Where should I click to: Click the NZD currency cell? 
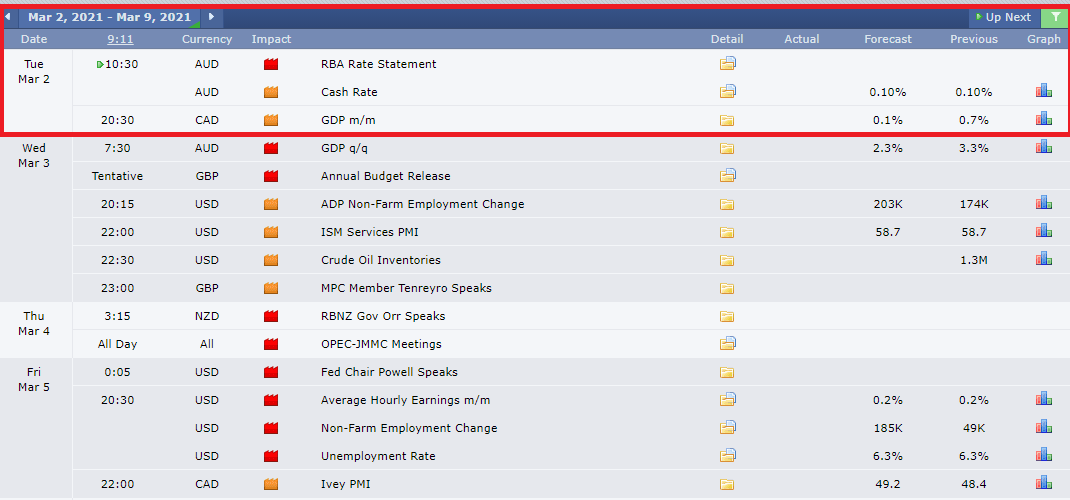[207, 316]
